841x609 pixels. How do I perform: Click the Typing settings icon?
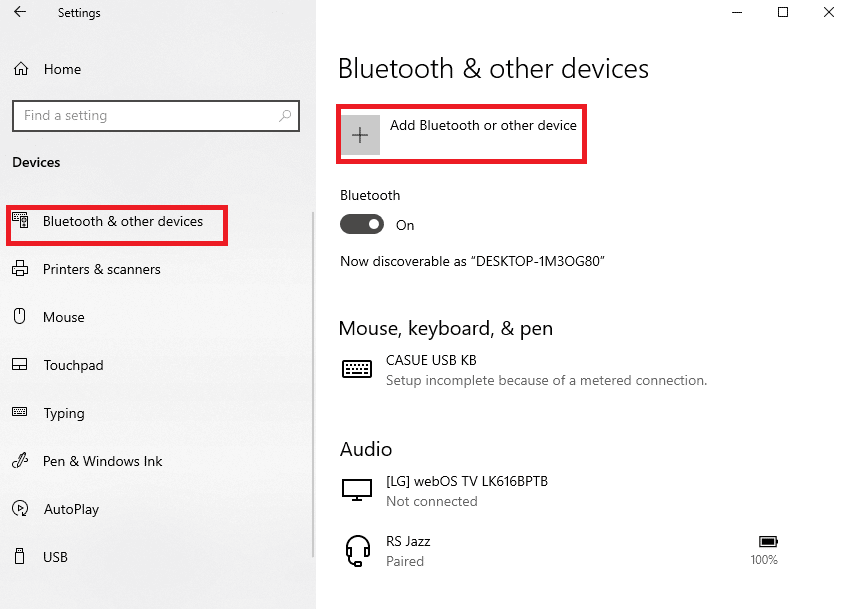19,413
